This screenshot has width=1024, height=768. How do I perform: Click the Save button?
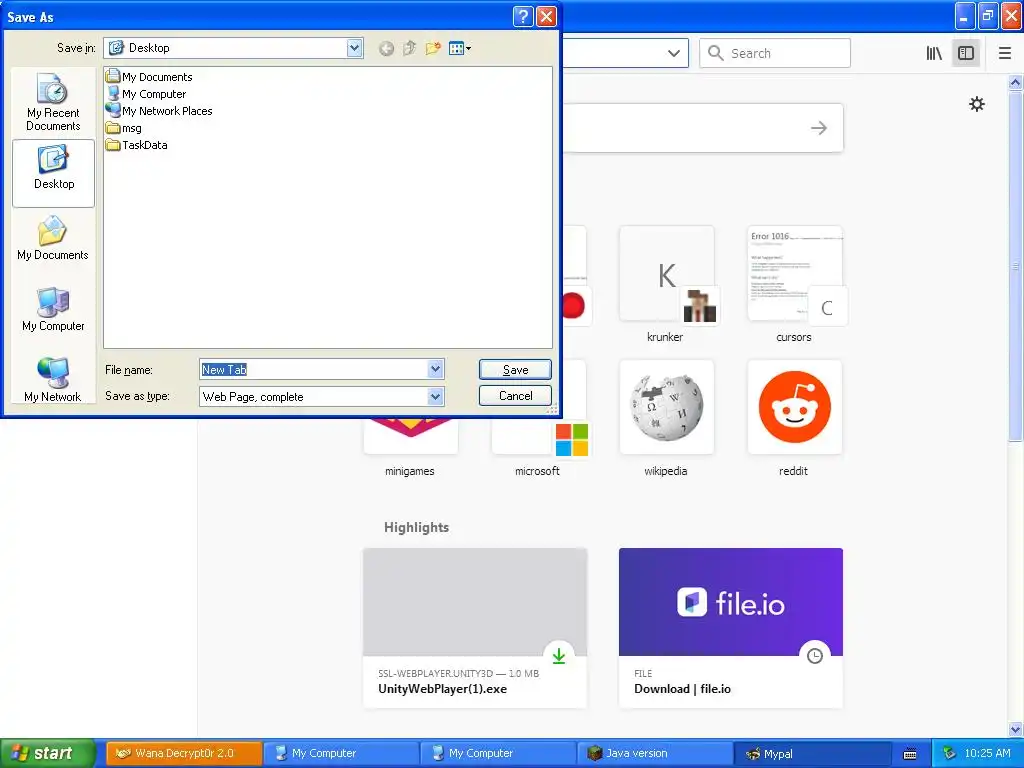(515, 370)
